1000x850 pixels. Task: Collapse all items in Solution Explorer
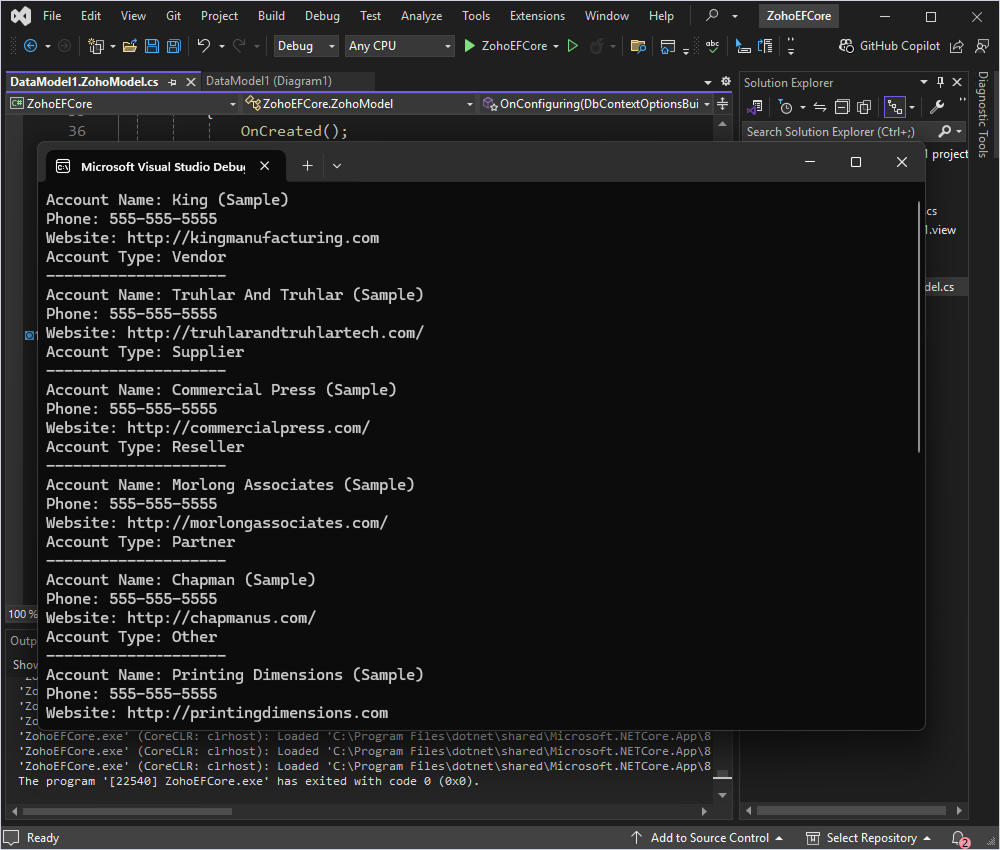click(842, 107)
